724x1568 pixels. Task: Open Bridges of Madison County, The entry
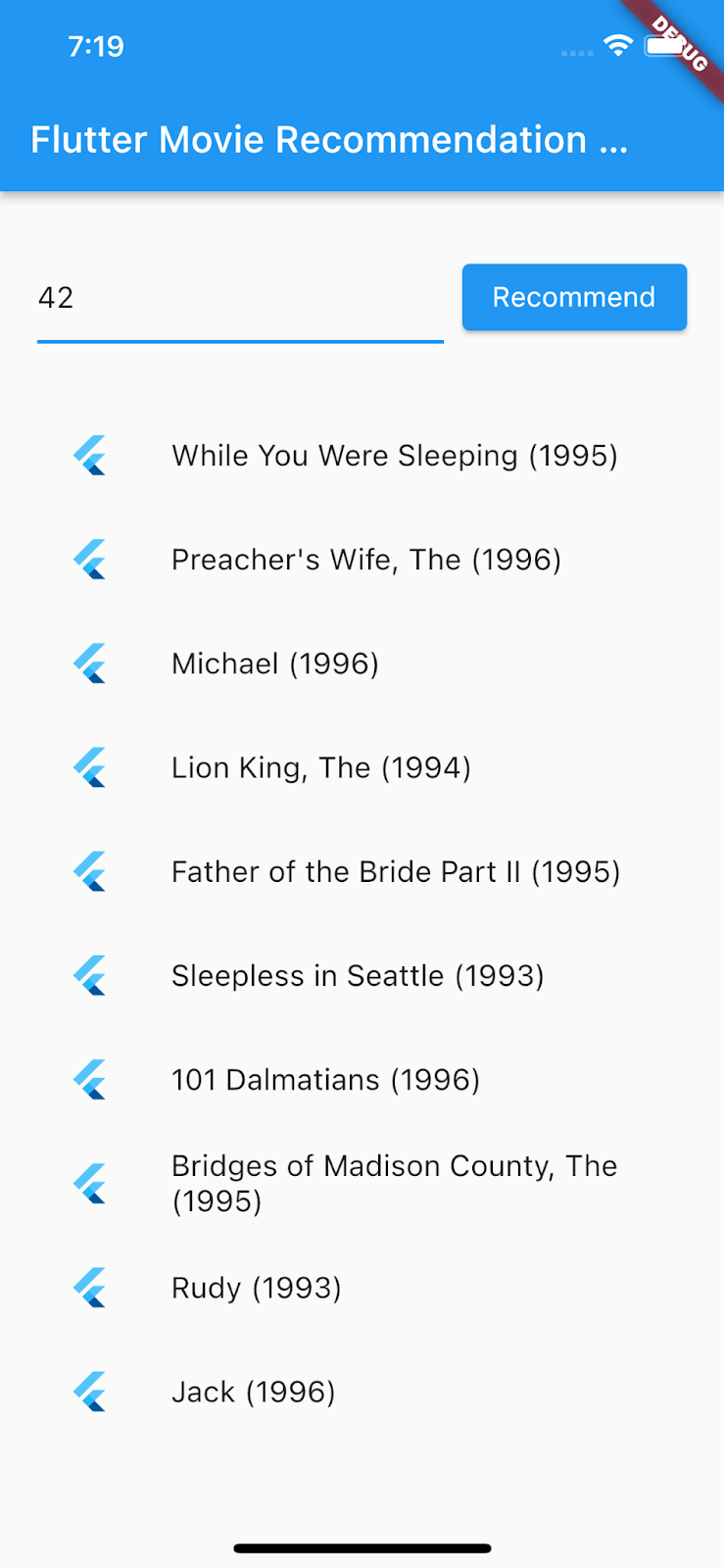[x=394, y=1183]
